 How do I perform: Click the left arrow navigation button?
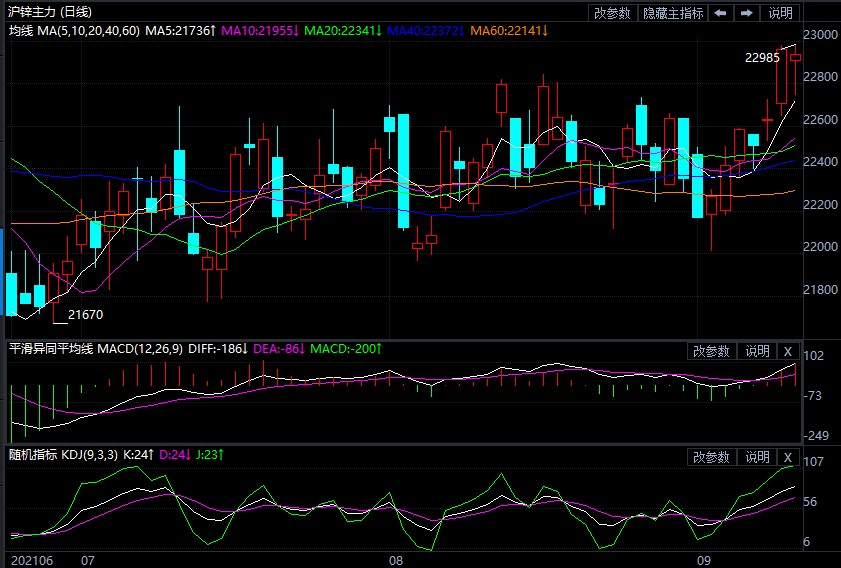tap(721, 13)
